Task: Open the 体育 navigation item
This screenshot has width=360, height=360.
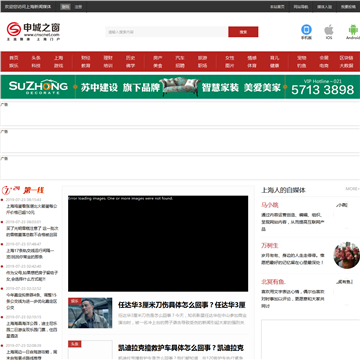Action: (x=252, y=66)
